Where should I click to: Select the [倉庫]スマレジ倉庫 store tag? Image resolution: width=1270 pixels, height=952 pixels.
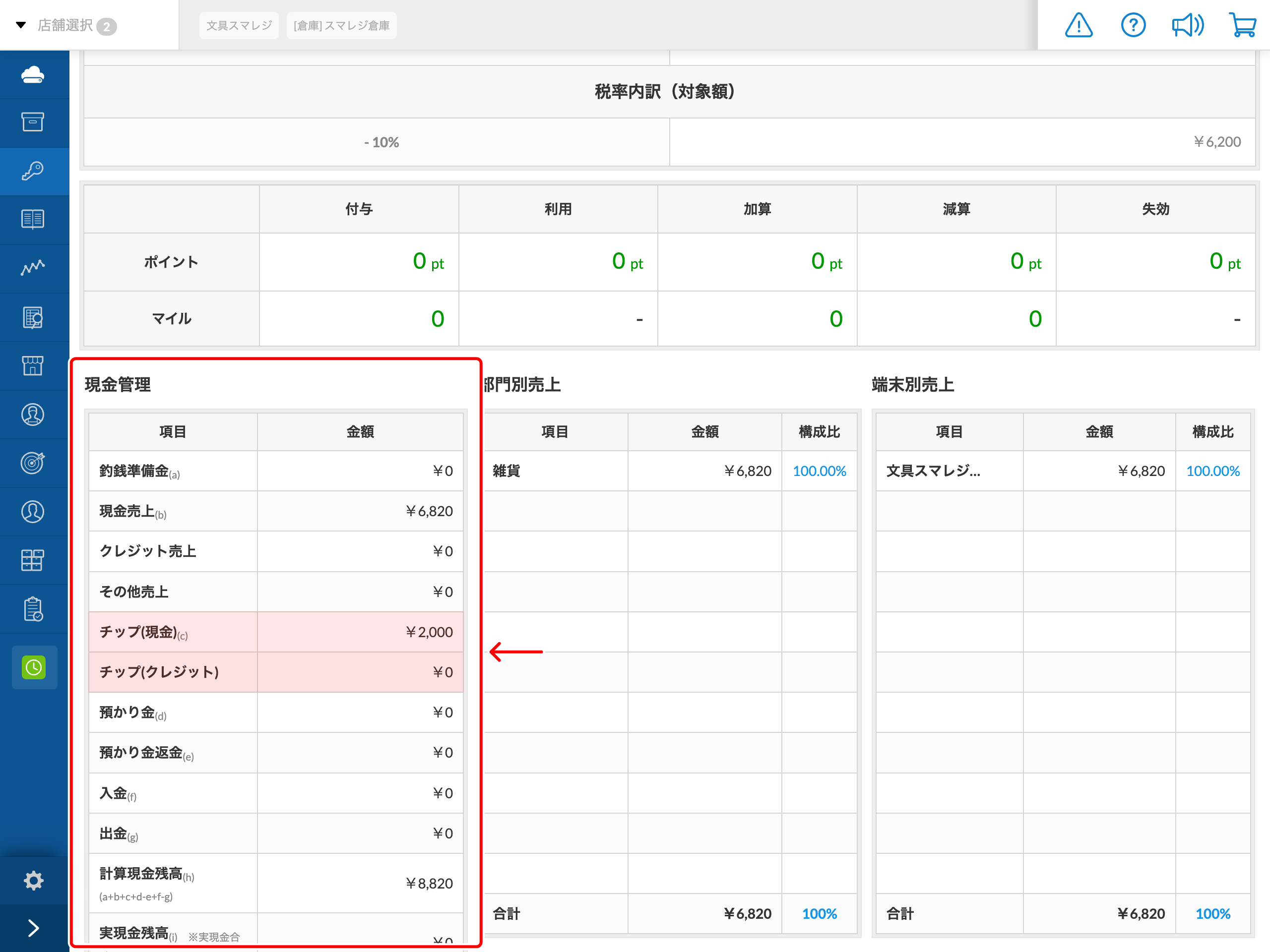pos(342,25)
